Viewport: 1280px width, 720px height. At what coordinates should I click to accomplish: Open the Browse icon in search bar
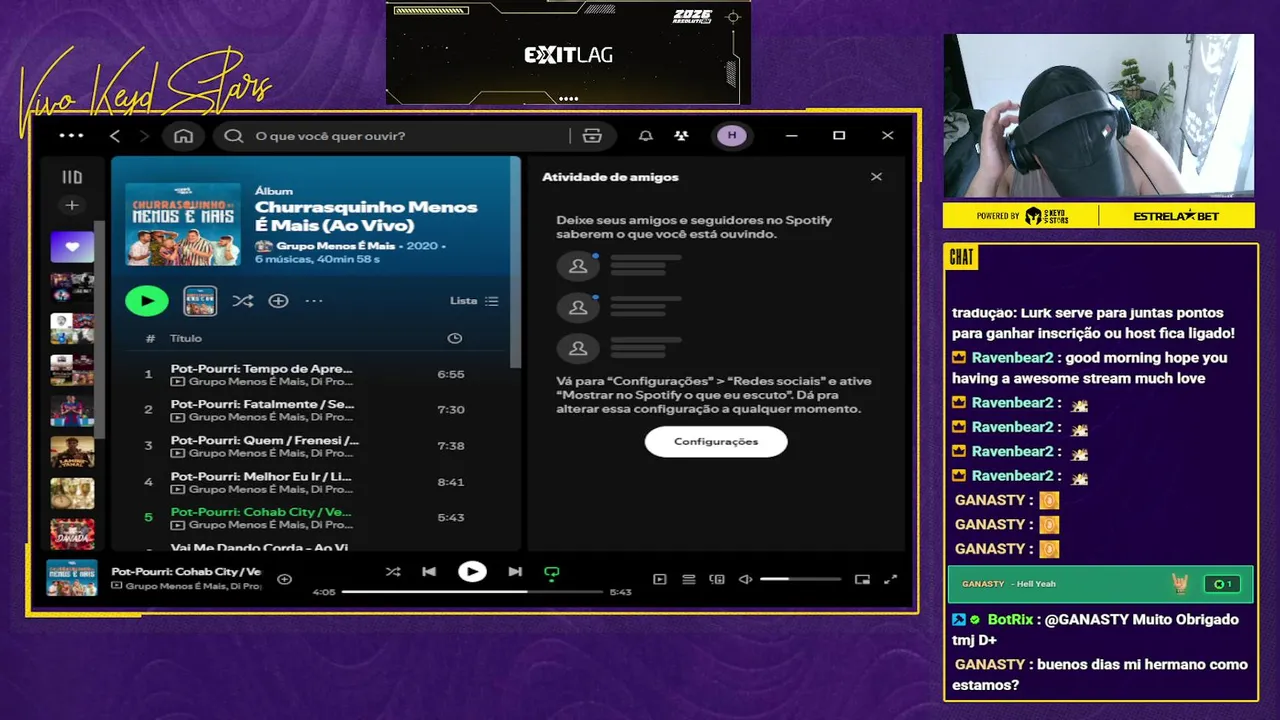tap(592, 135)
